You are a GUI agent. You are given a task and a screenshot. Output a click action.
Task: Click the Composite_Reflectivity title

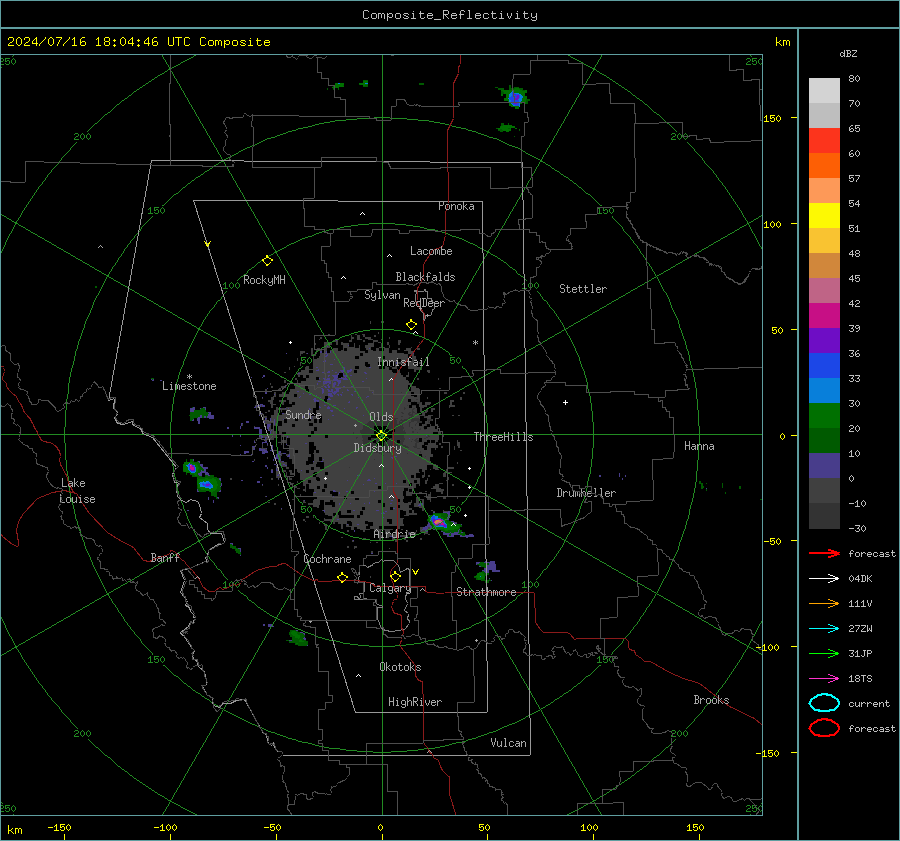pyautogui.click(x=449, y=15)
